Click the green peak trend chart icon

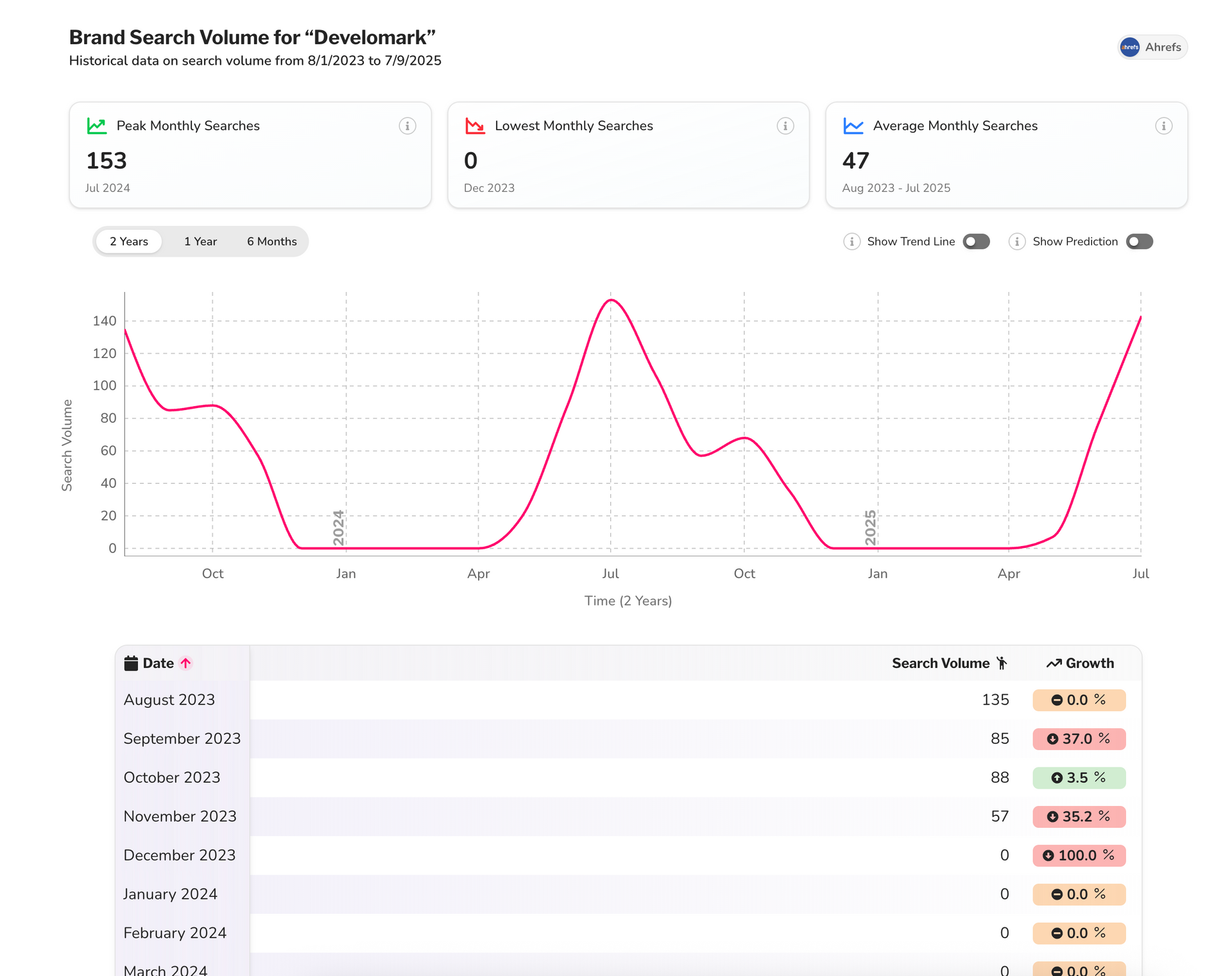[x=97, y=126]
